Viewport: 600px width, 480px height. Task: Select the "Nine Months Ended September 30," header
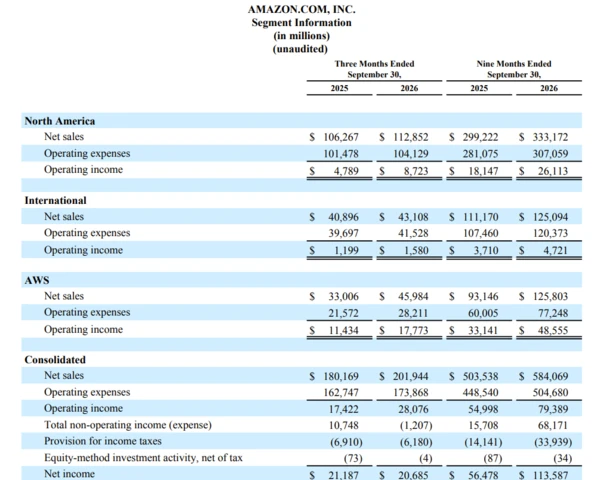[514, 69]
